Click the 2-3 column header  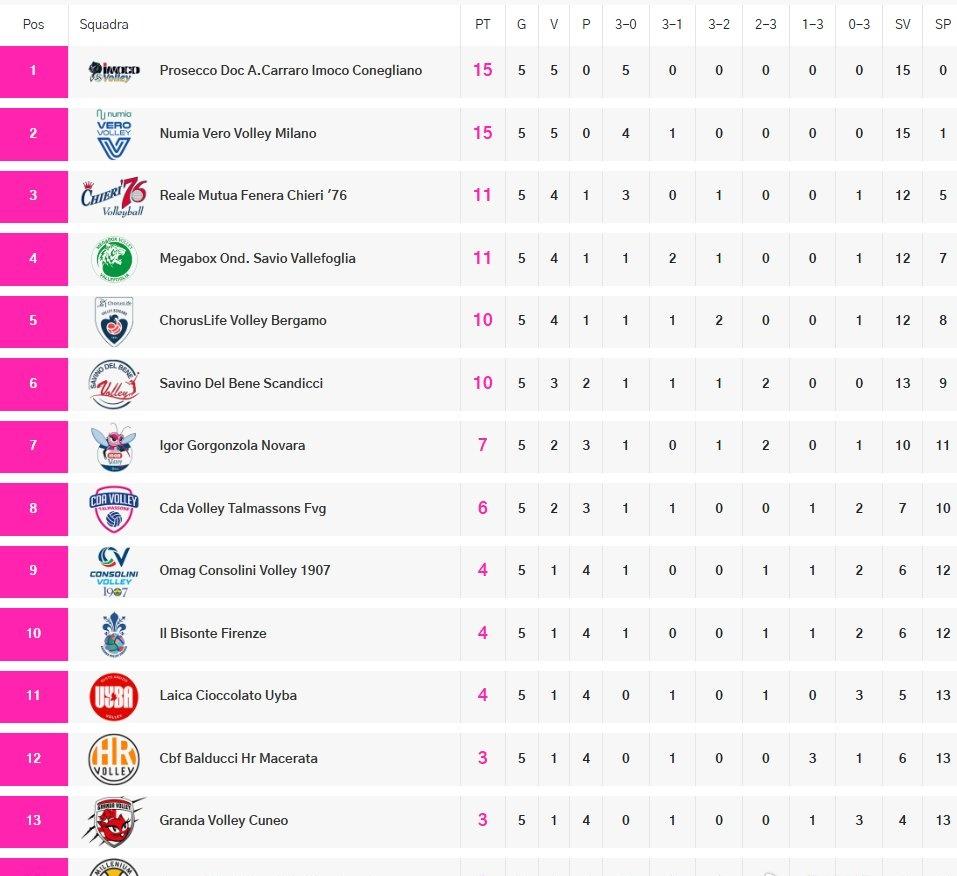(x=766, y=24)
